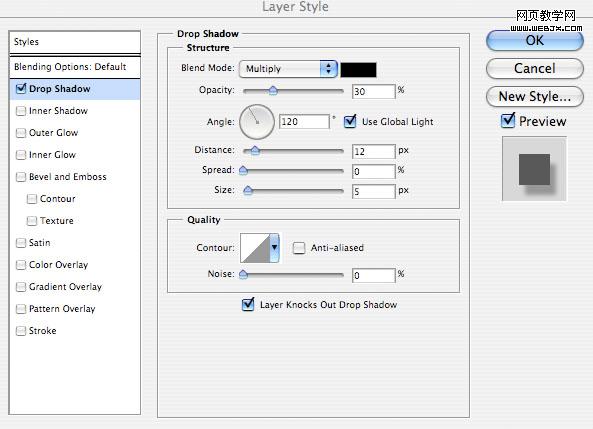Select the Pattern Overlay label

click(x=62, y=309)
